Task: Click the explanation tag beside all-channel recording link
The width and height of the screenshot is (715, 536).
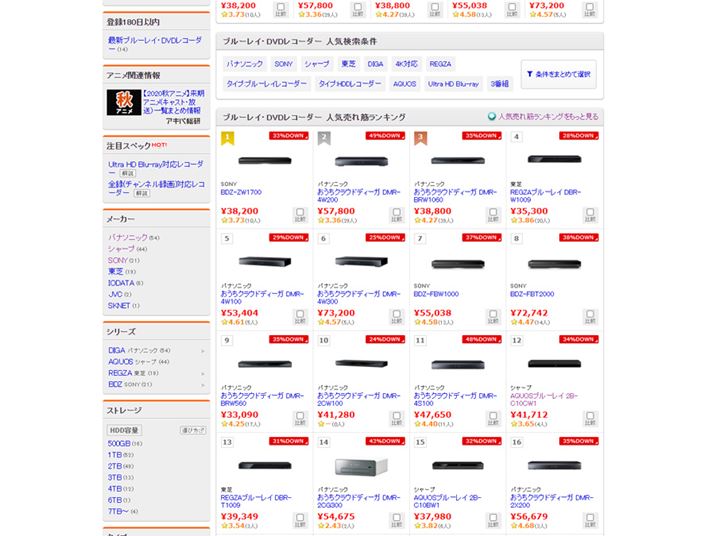Action: pyautogui.click(x=142, y=193)
